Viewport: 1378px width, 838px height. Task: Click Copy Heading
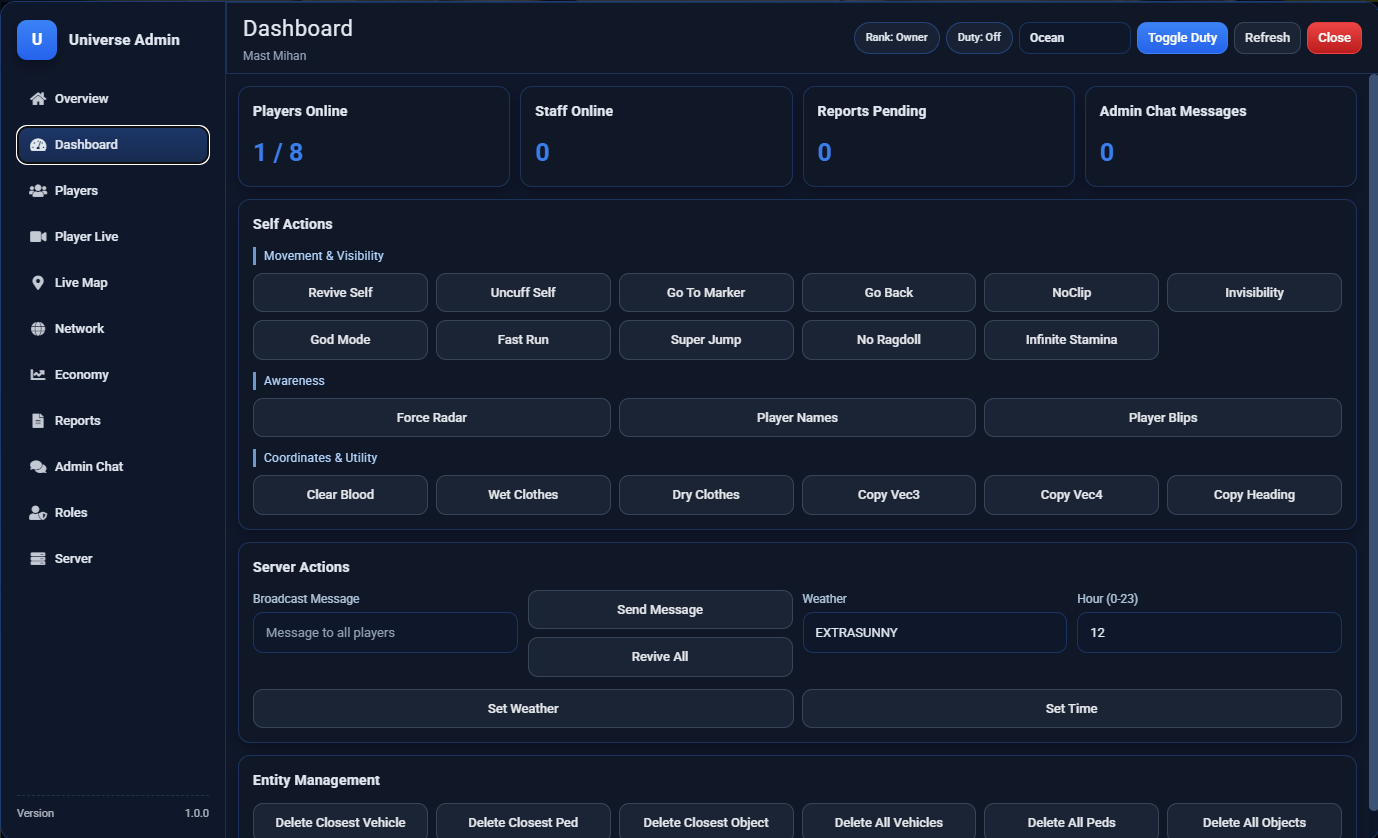(1254, 495)
